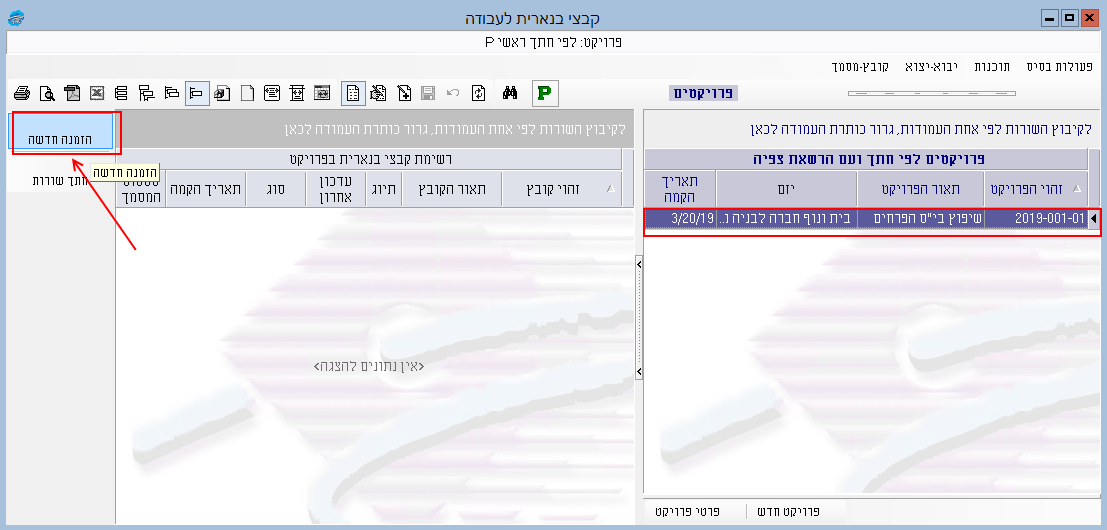Open print preview with the magnifier page icon
This screenshot has height=530, width=1107.
[46, 94]
